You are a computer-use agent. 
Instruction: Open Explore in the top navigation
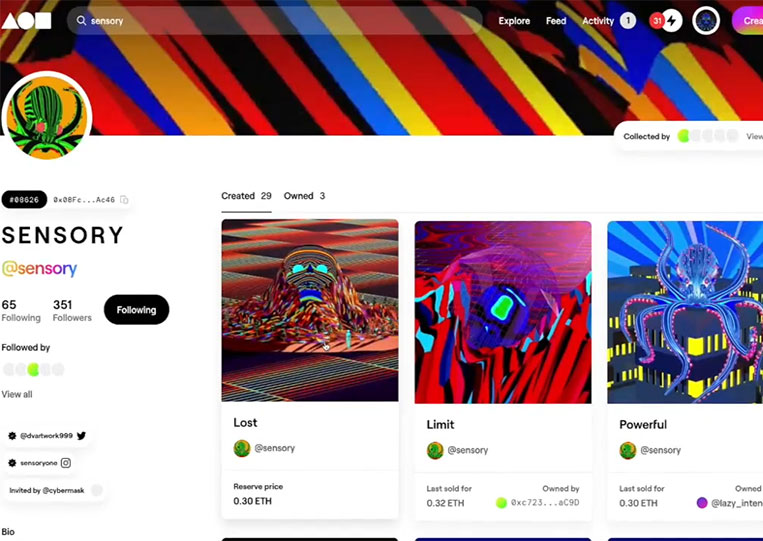click(x=514, y=21)
